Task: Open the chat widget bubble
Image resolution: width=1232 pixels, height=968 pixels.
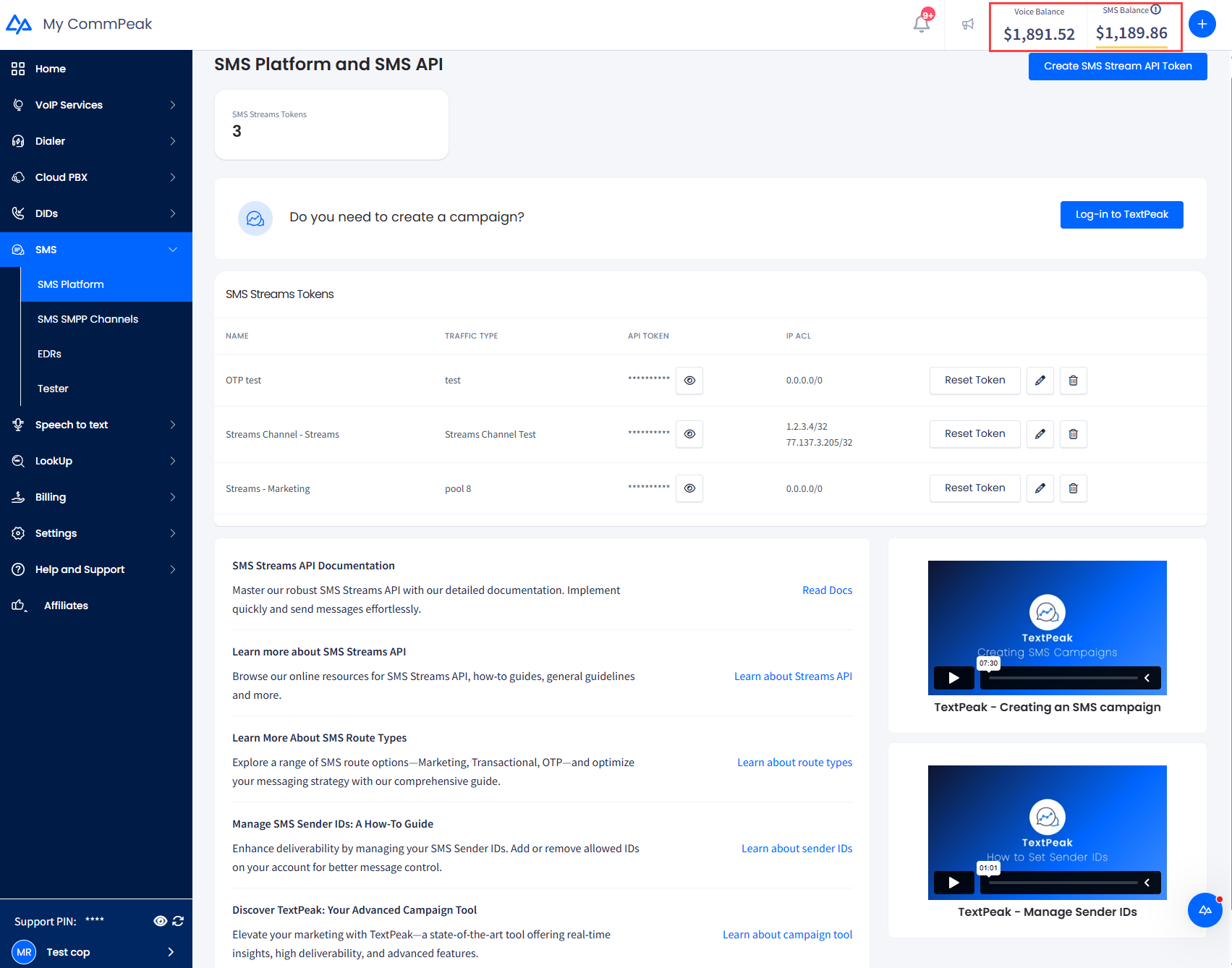Action: pos(1205,910)
